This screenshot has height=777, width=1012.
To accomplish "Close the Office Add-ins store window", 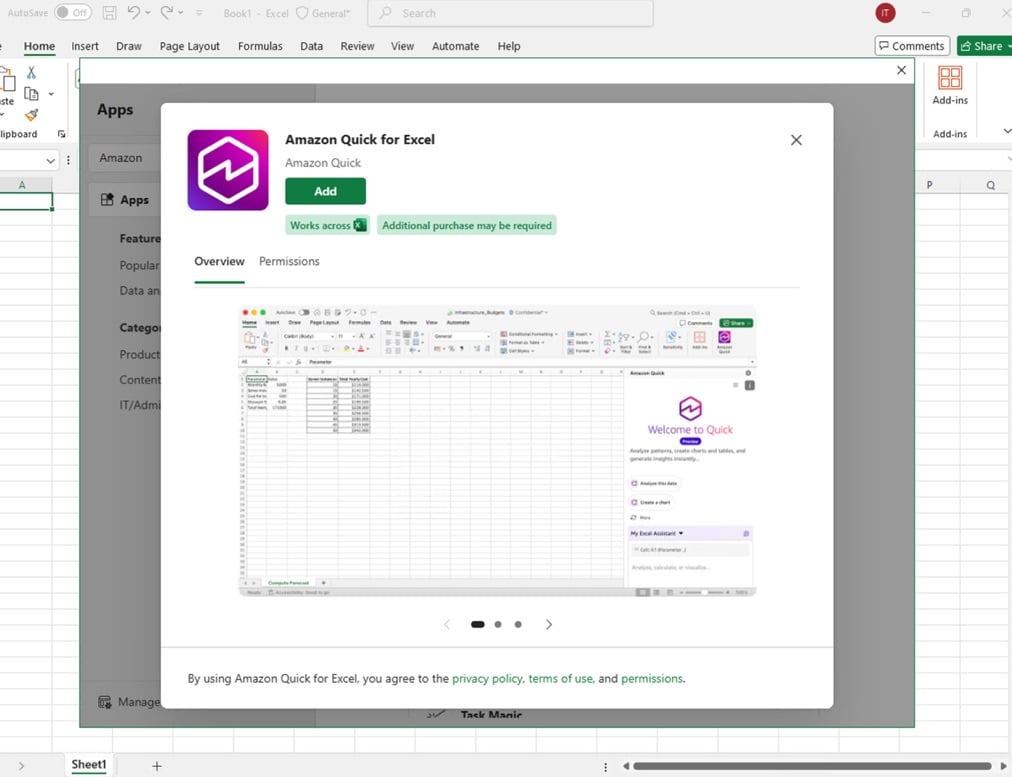I will (x=902, y=70).
